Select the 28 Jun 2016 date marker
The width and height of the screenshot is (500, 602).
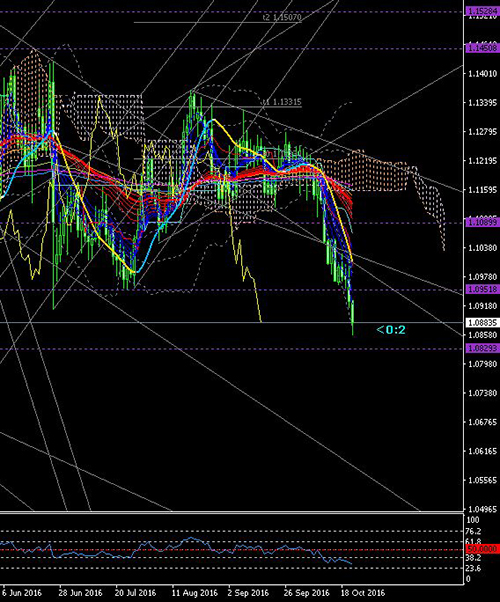point(81,593)
